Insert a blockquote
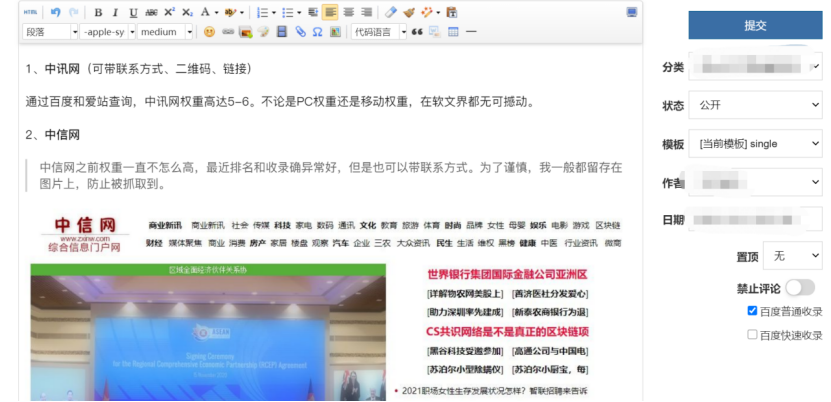 [417, 32]
